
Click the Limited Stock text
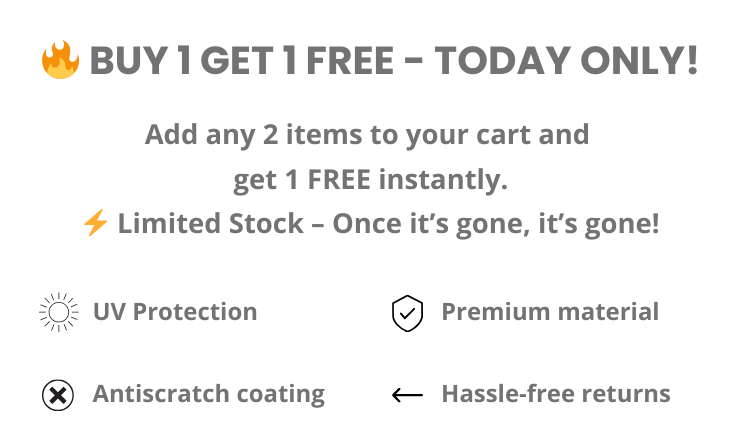[211, 223]
